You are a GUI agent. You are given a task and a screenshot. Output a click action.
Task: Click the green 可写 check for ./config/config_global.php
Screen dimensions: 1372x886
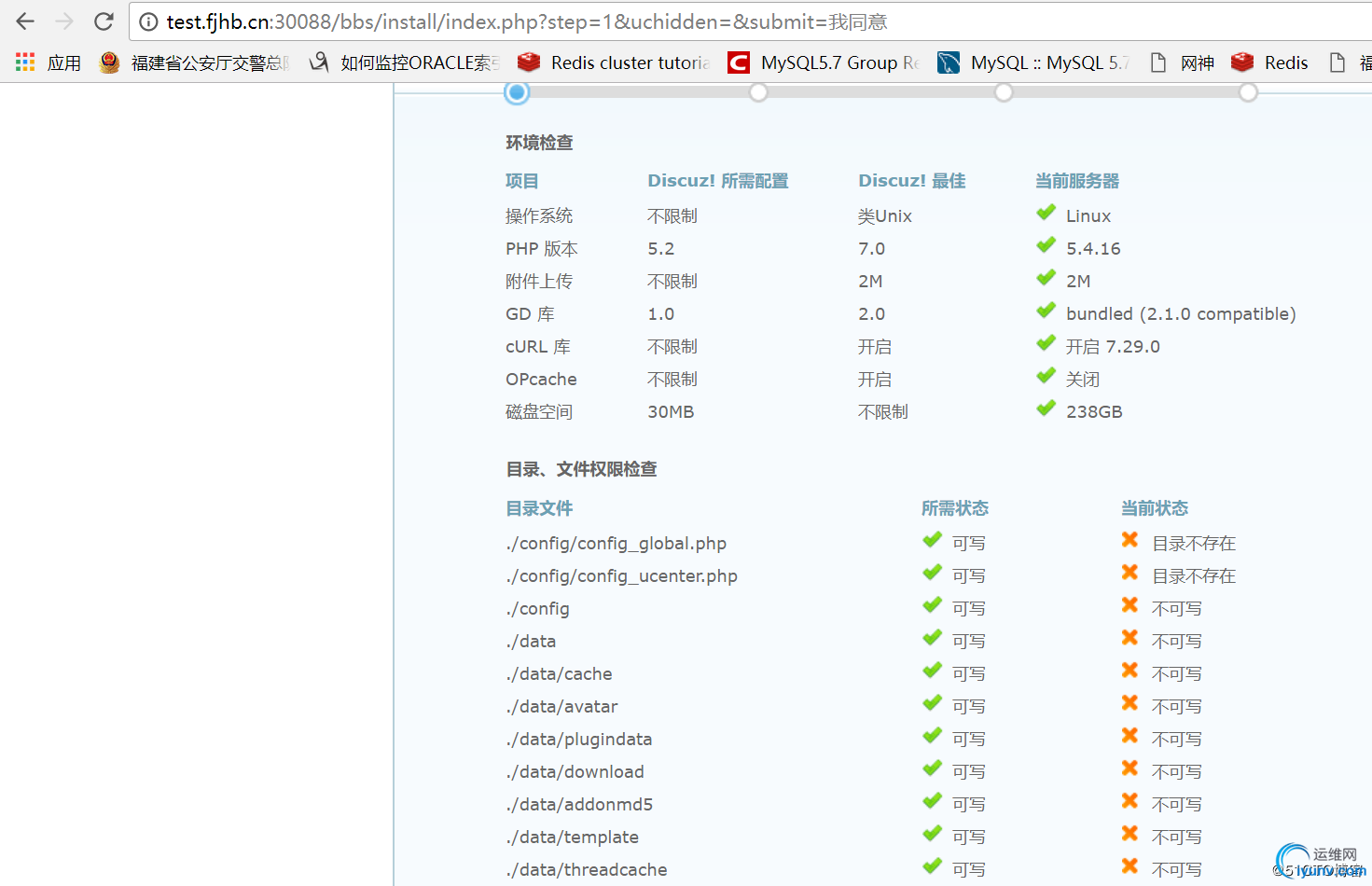(932, 540)
